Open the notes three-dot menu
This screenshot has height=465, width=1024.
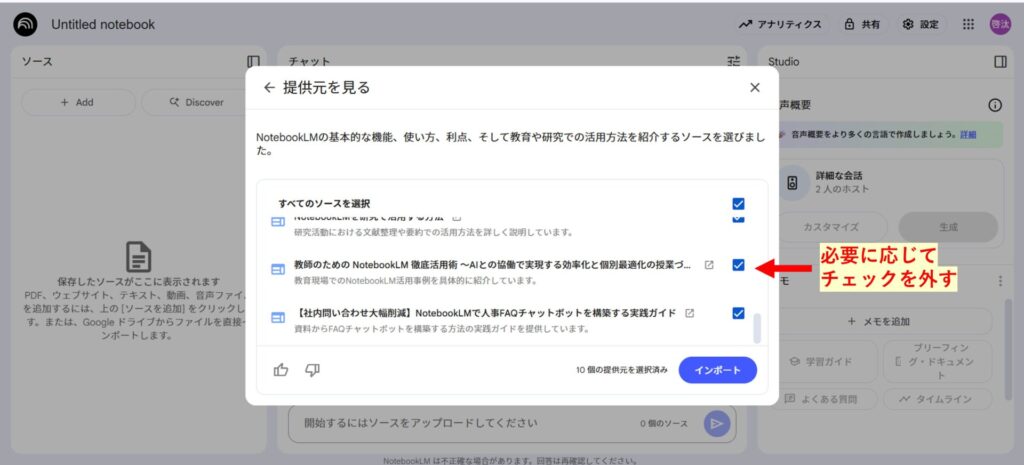1000,281
